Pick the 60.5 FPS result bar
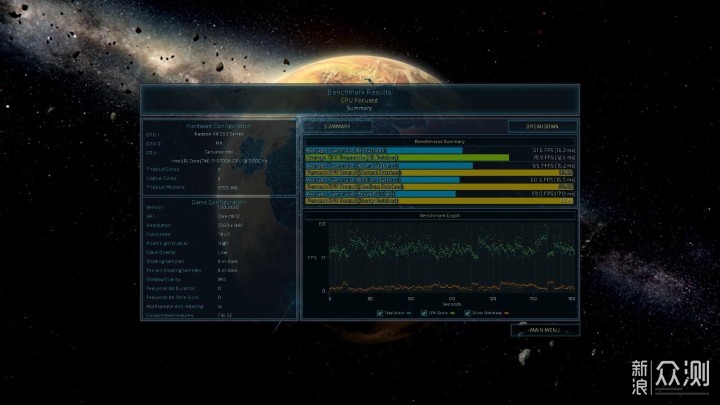This screenshot has height=405, width=720. (382, 180)
